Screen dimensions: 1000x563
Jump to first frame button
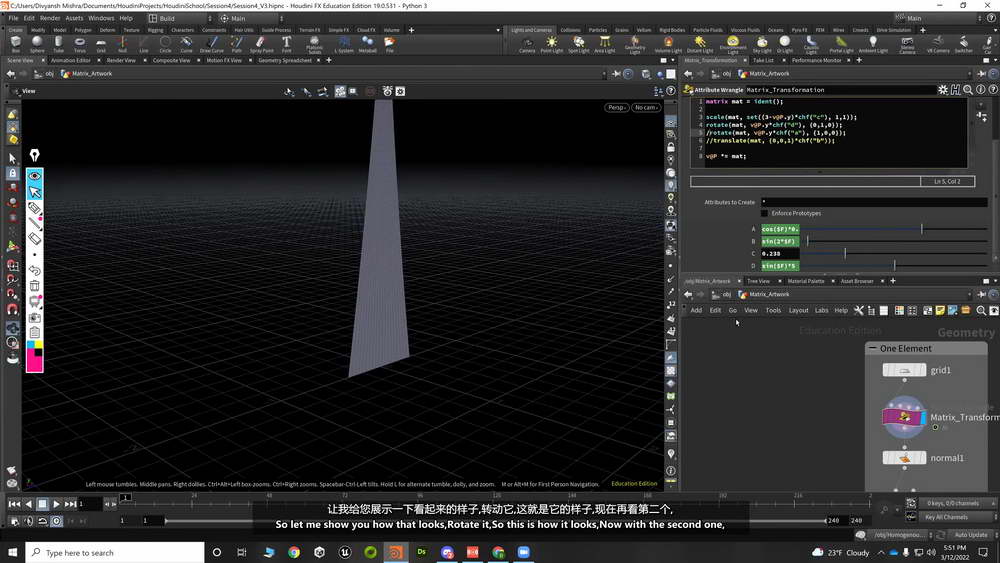tap(14, 504)
